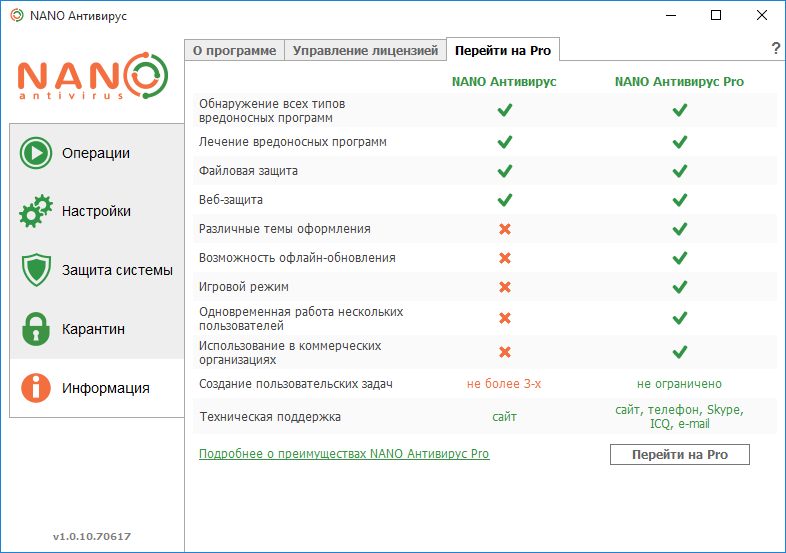The height and width of the screenshot is (553, 786).
Task: Click Pro checkmark for Одновременная работа нескольких пользователей
Action: 680,318
